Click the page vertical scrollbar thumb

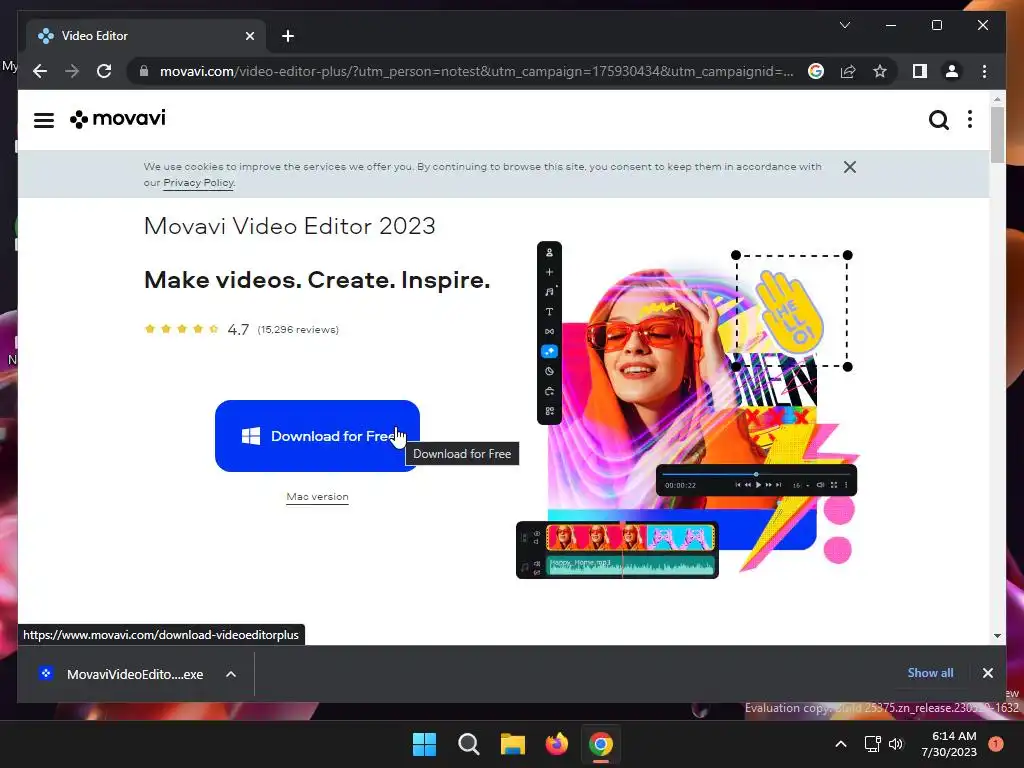click(997, 135)
